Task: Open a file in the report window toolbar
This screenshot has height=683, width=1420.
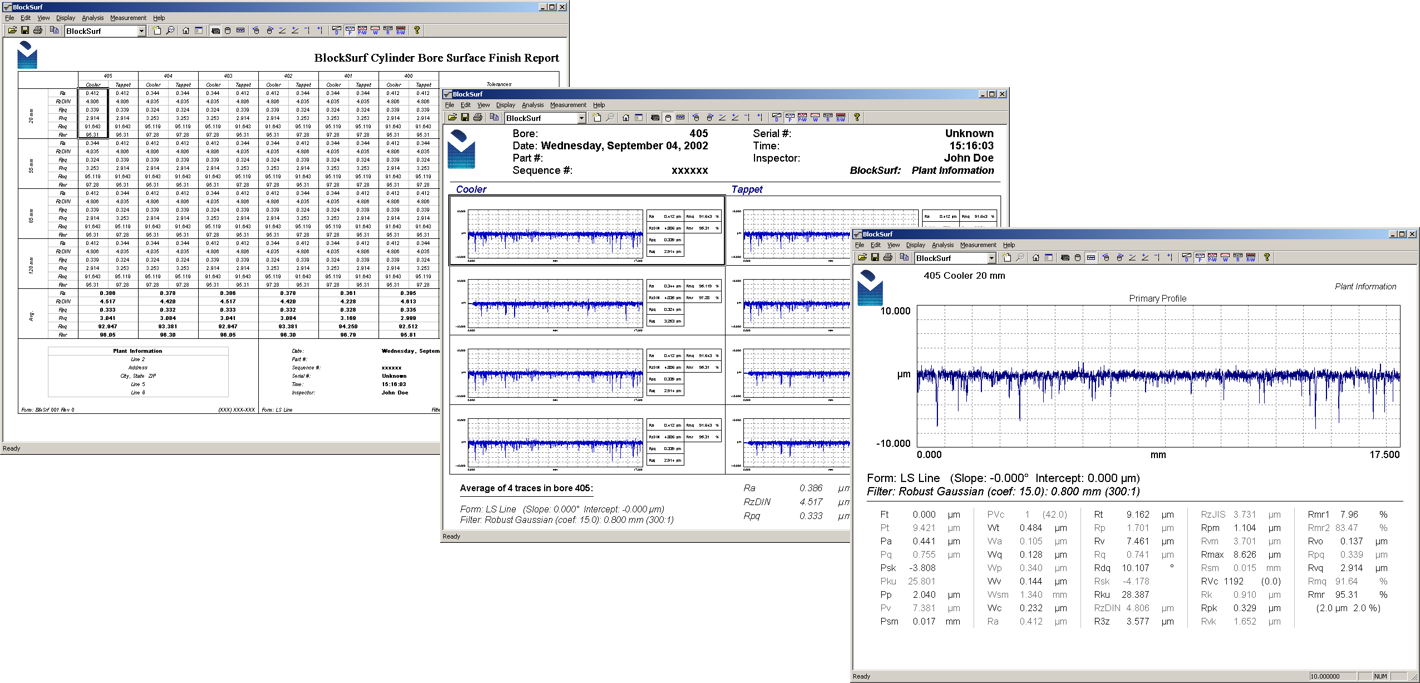Action: pyautogui.click(x=12, y=31)
